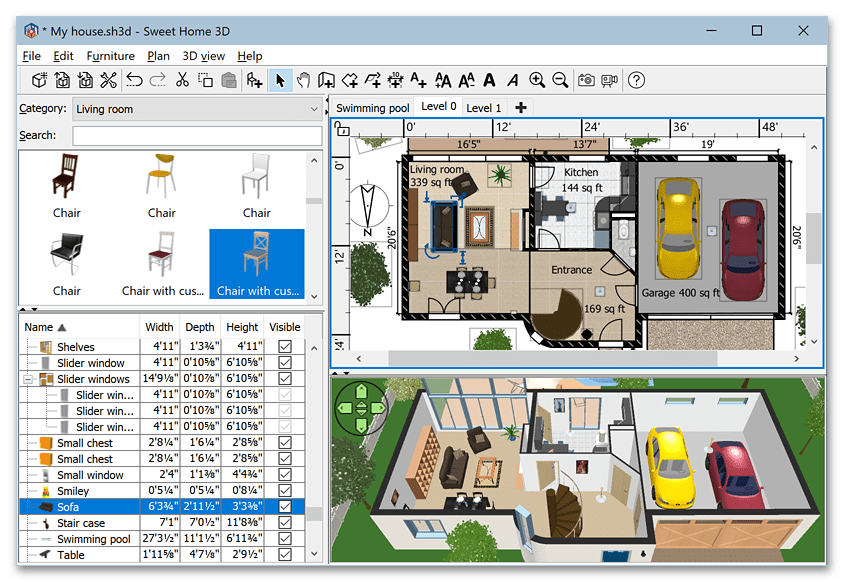Viewport: 844px width, 582px height.
Task: Switch to the Level 1 tab
Action: [x=483, y=108]
